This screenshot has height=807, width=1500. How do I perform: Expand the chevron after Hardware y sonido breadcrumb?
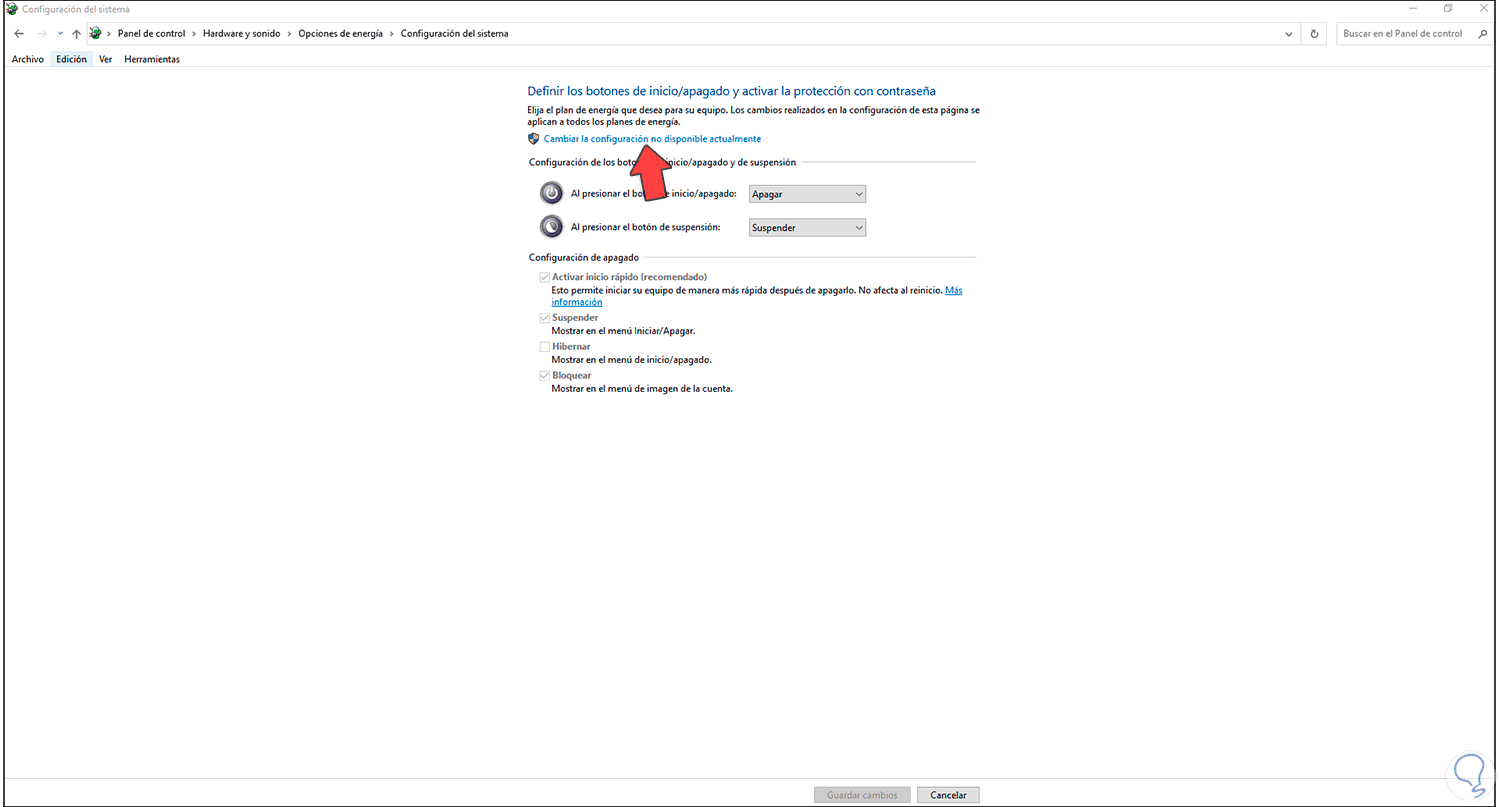click(x=289, y=33)
